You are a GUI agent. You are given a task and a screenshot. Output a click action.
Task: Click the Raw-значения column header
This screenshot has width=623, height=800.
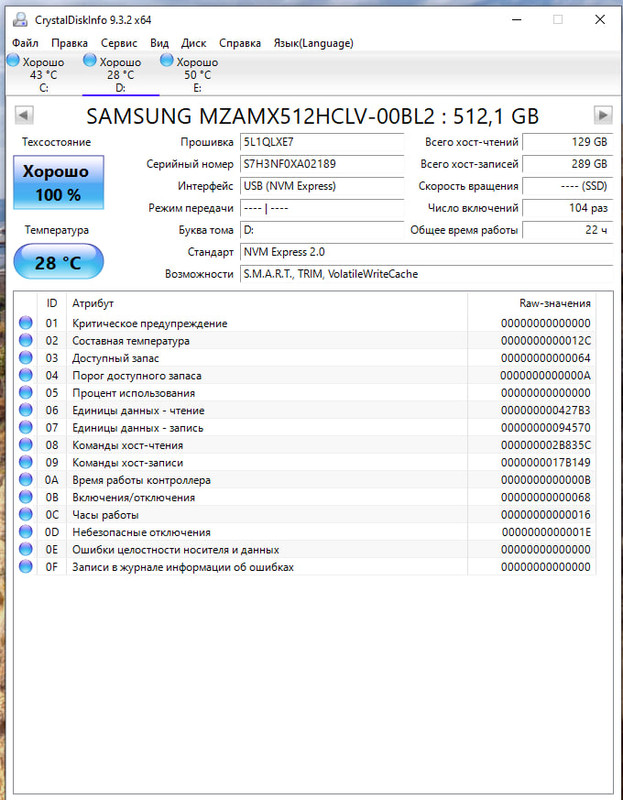coord(531,303)
